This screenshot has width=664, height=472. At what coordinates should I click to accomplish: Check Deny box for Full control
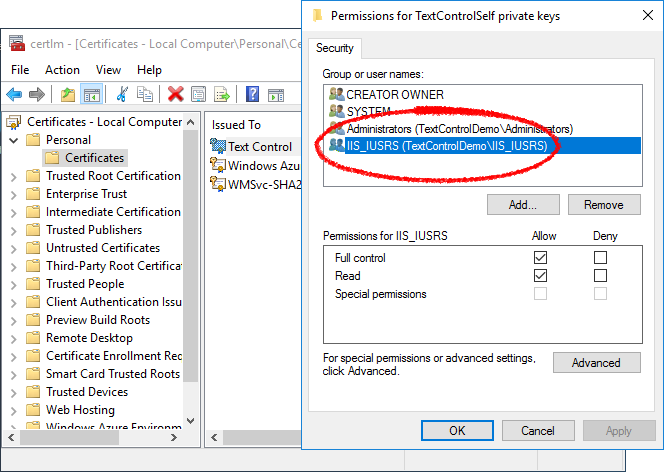pos(600,257)
